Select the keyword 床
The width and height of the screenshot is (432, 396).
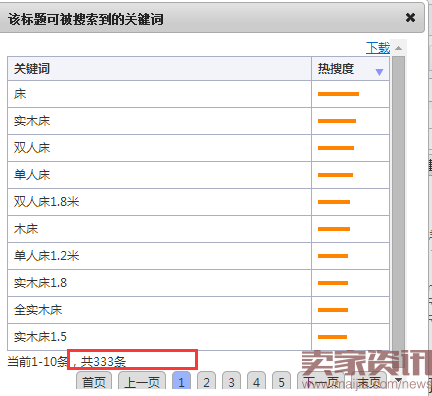coord(20,94)
